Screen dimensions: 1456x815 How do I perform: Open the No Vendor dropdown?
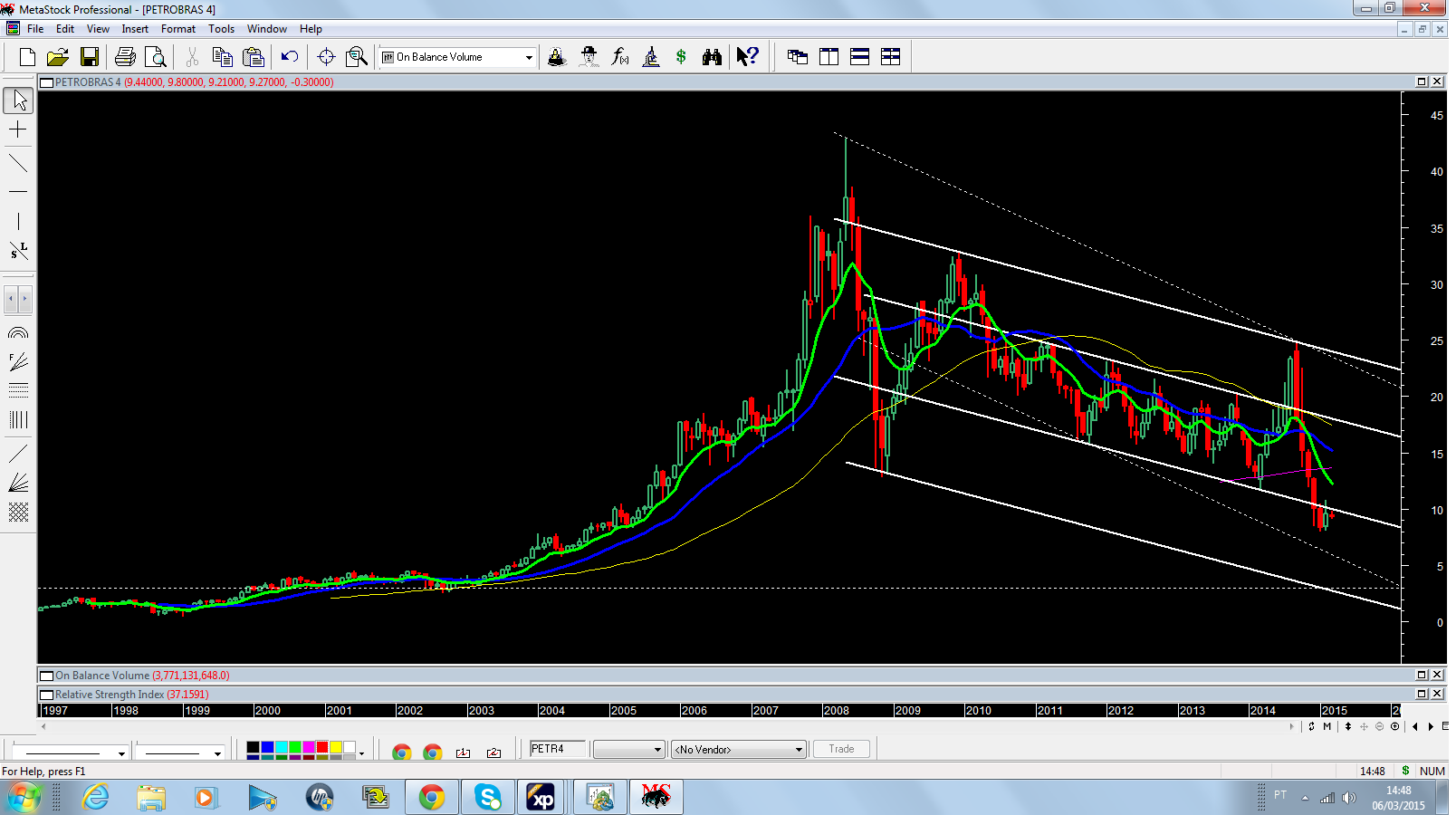point(739,750)
